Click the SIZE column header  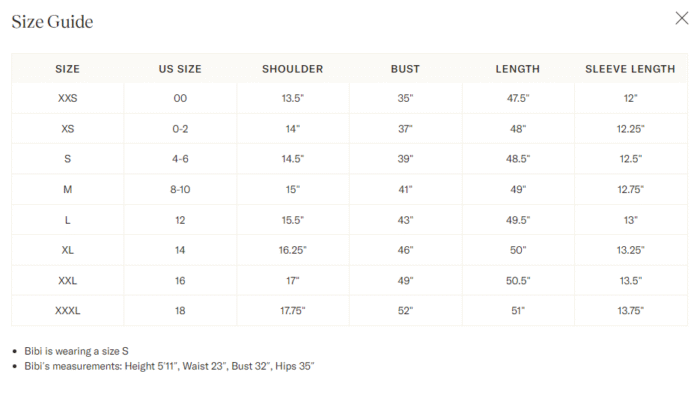[x=67, y=69]
